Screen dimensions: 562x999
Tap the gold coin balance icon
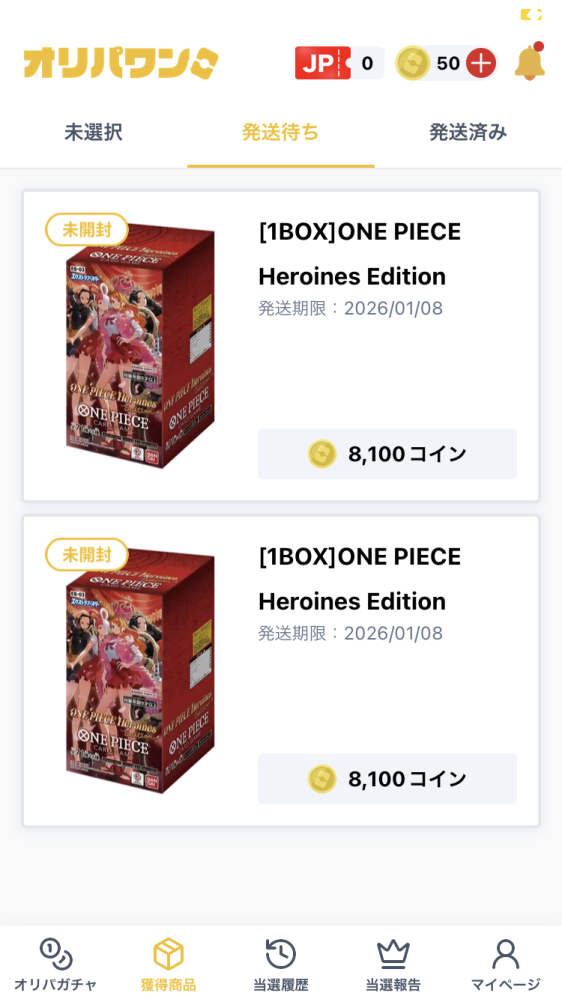412,63
